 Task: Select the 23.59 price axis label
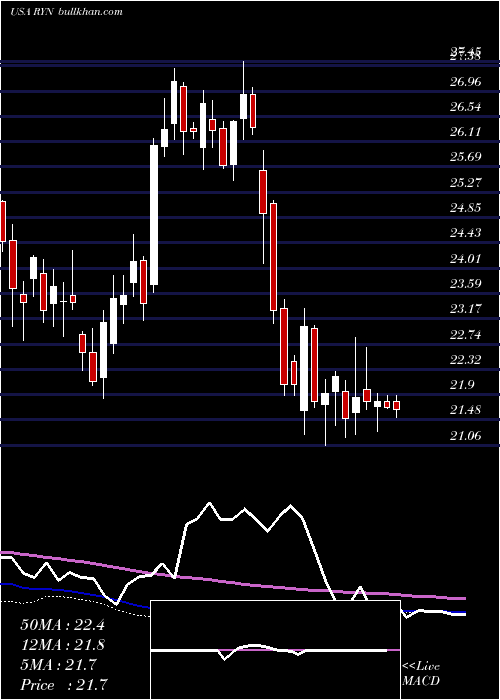coord(466,283)
